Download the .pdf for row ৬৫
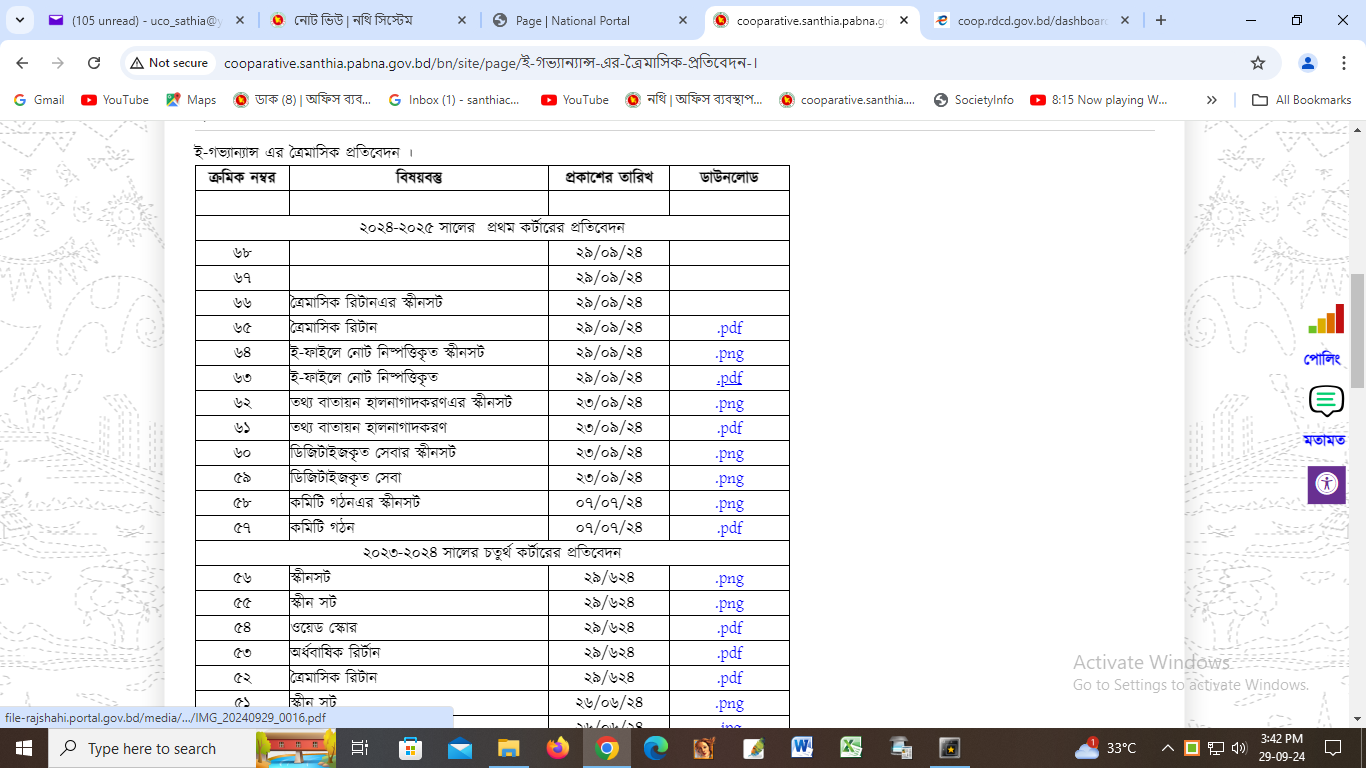Image resolution: width=1366 pixels, height=768 pixels. click(729, 328)
